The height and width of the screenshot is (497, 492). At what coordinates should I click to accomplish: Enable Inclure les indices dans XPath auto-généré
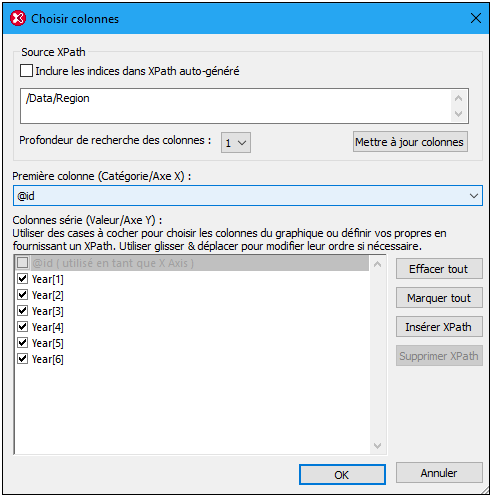point(26,71)
